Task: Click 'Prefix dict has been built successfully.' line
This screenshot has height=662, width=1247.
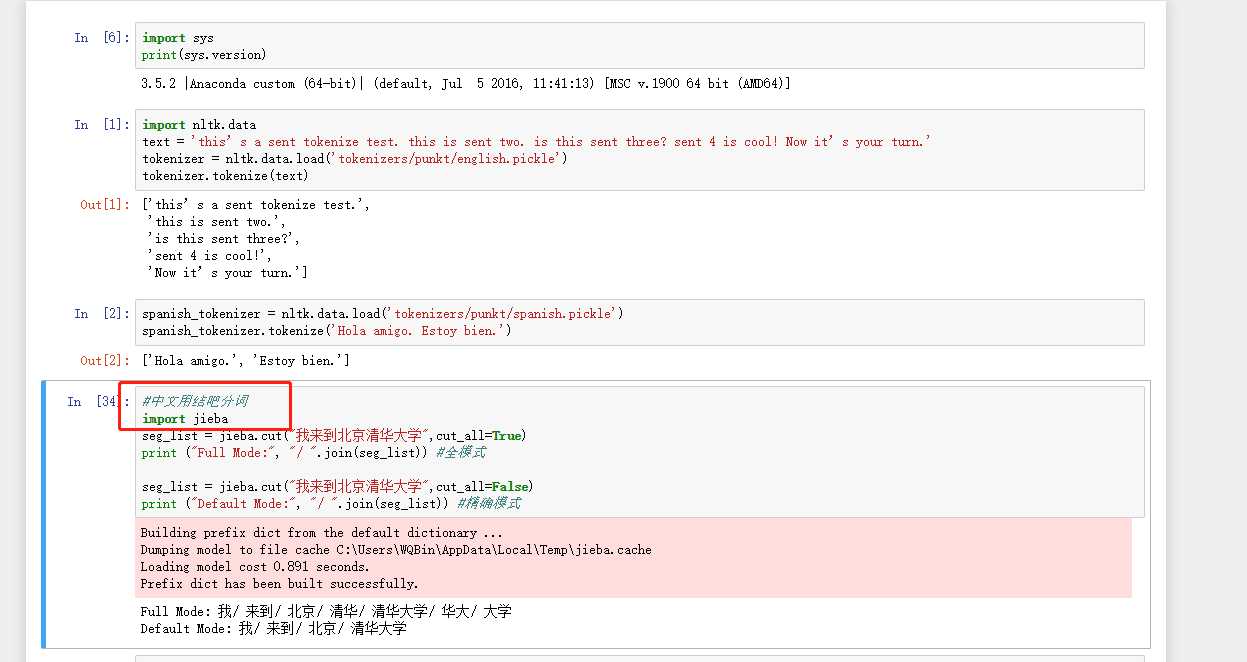Action: (280, 584)
